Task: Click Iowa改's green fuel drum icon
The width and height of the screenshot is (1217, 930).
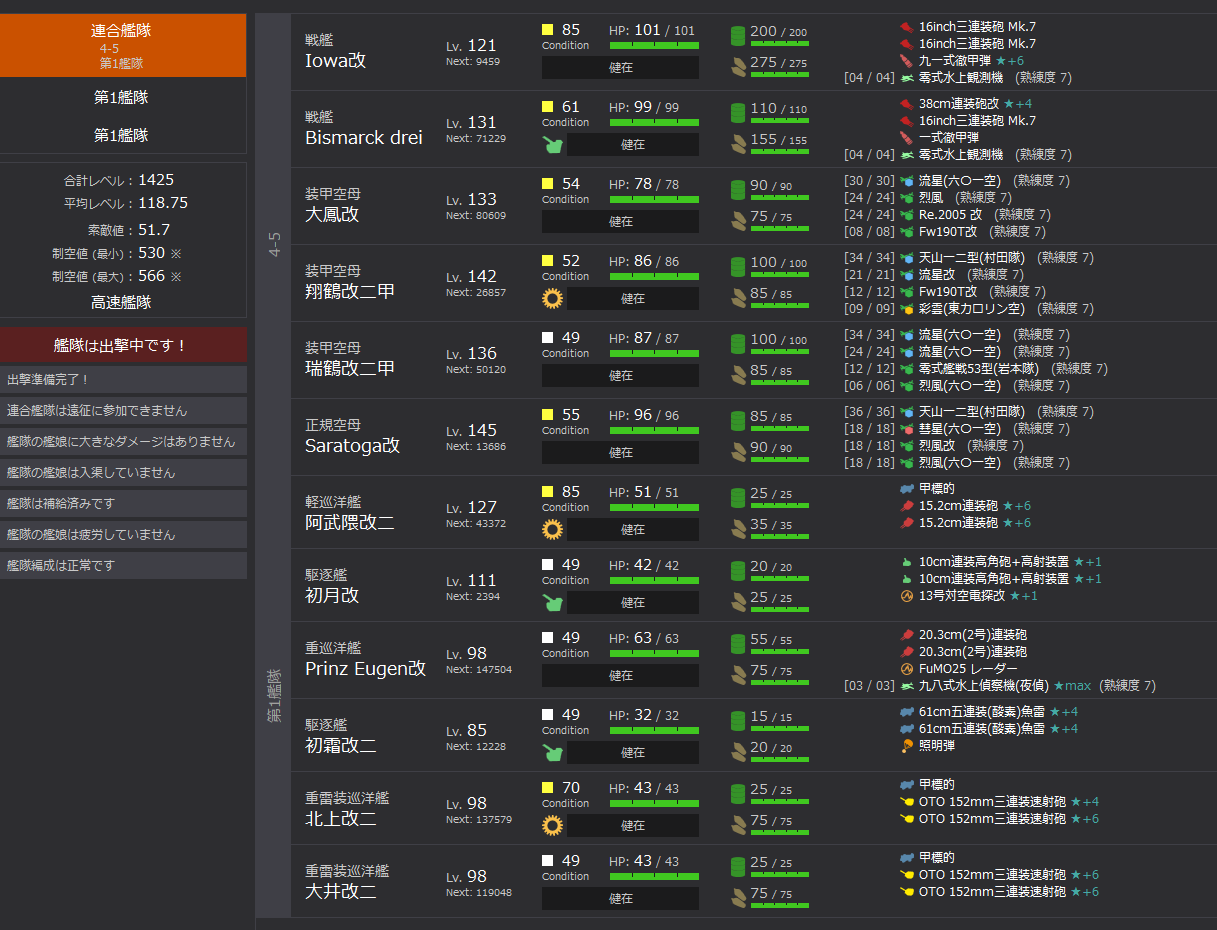Action: click(738, 36)
